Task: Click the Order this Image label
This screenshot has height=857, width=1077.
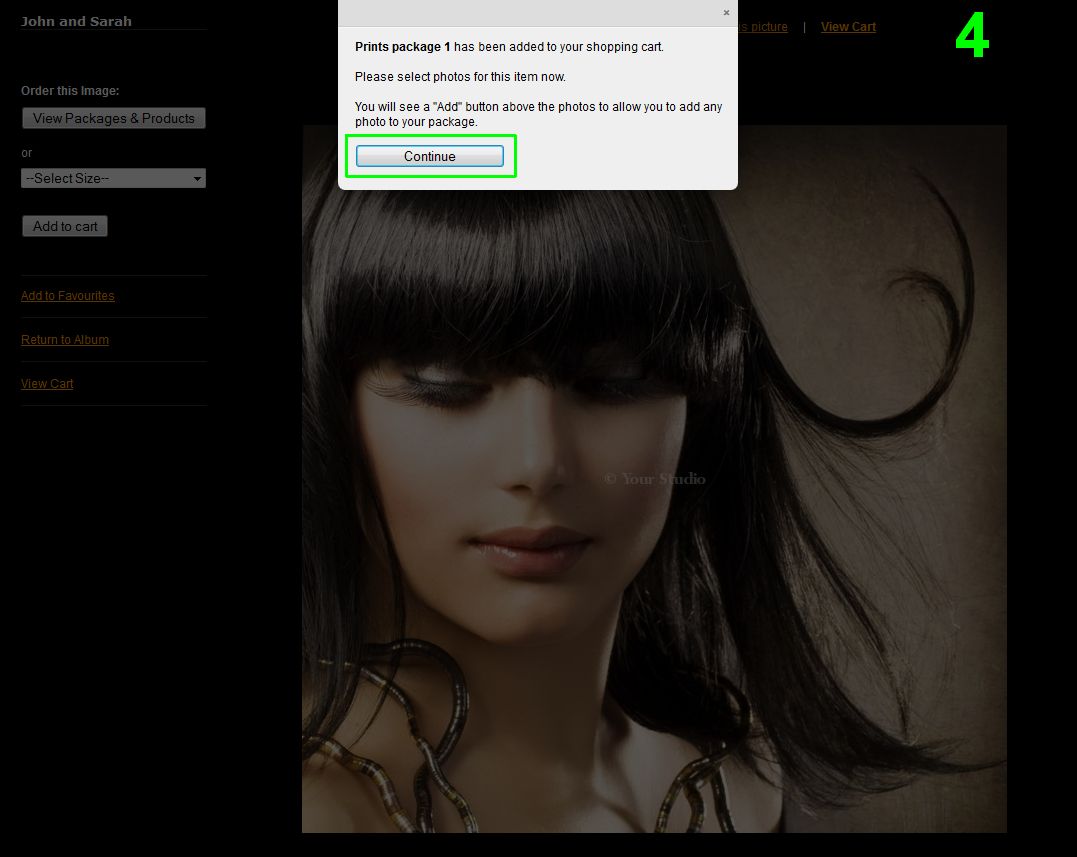Action: 70,91
